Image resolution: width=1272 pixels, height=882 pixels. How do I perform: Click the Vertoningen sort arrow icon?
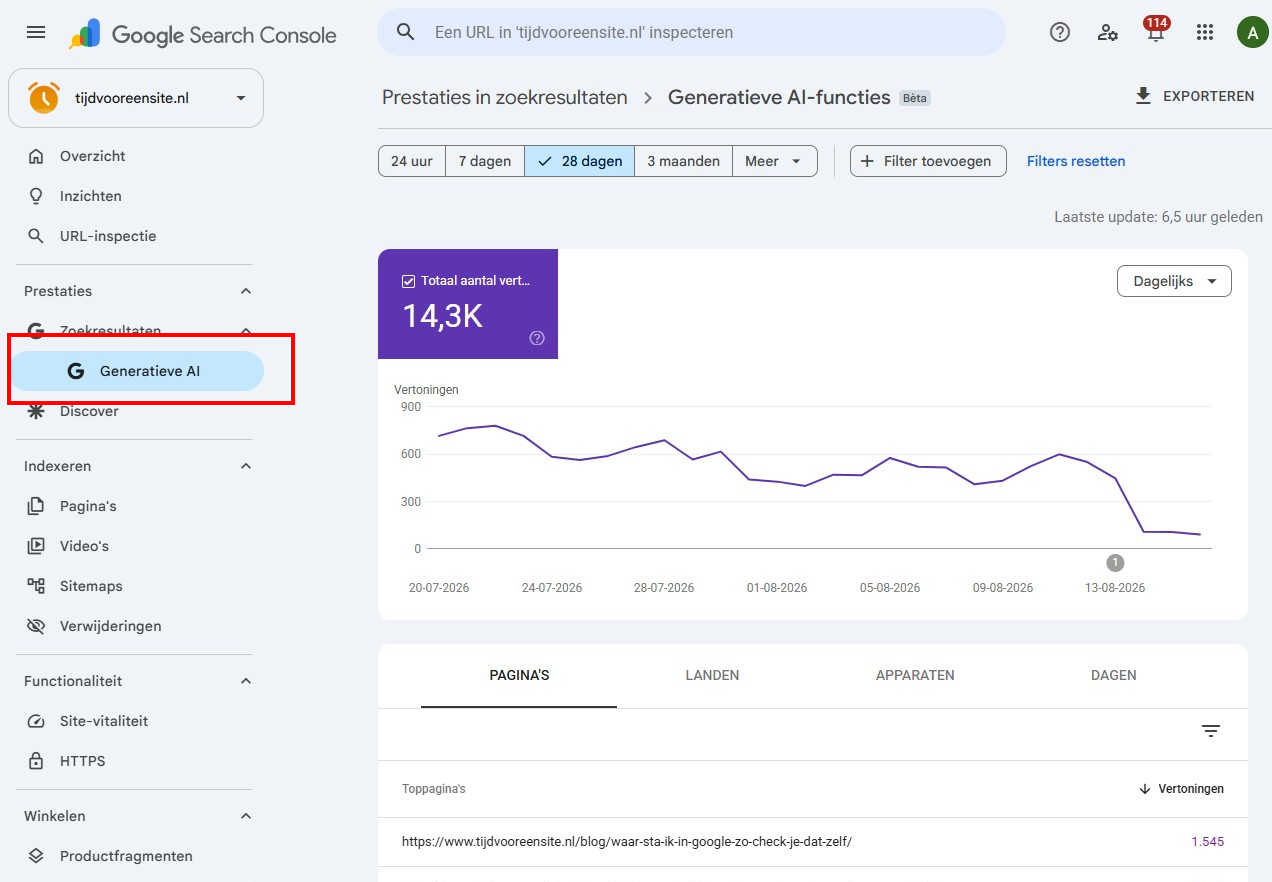(x=1145, y=789)
